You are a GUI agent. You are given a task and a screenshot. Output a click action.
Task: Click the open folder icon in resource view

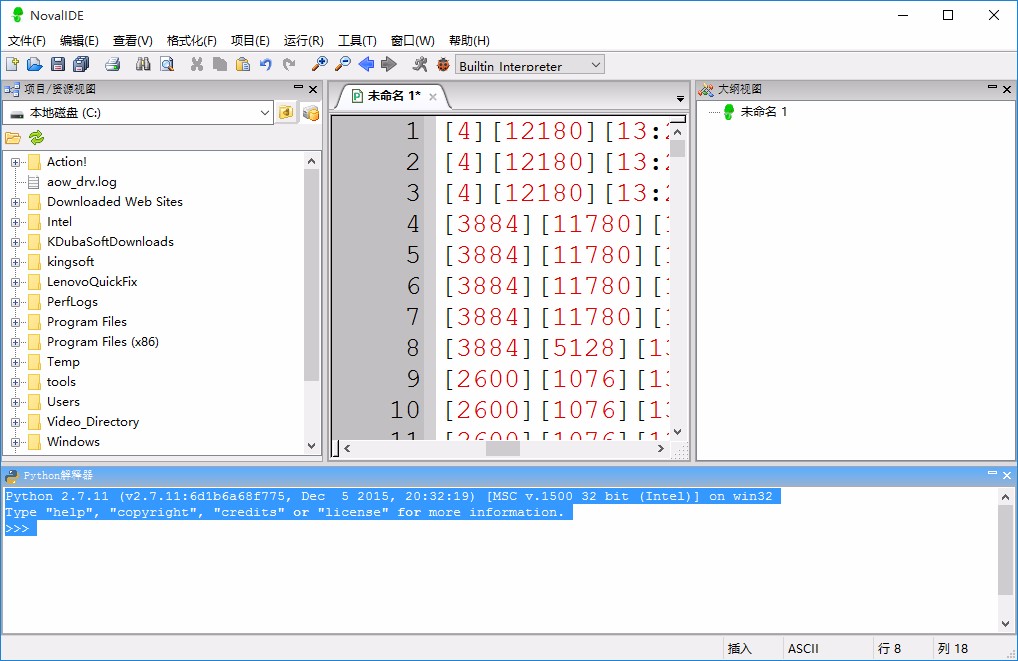coord(13,138)
